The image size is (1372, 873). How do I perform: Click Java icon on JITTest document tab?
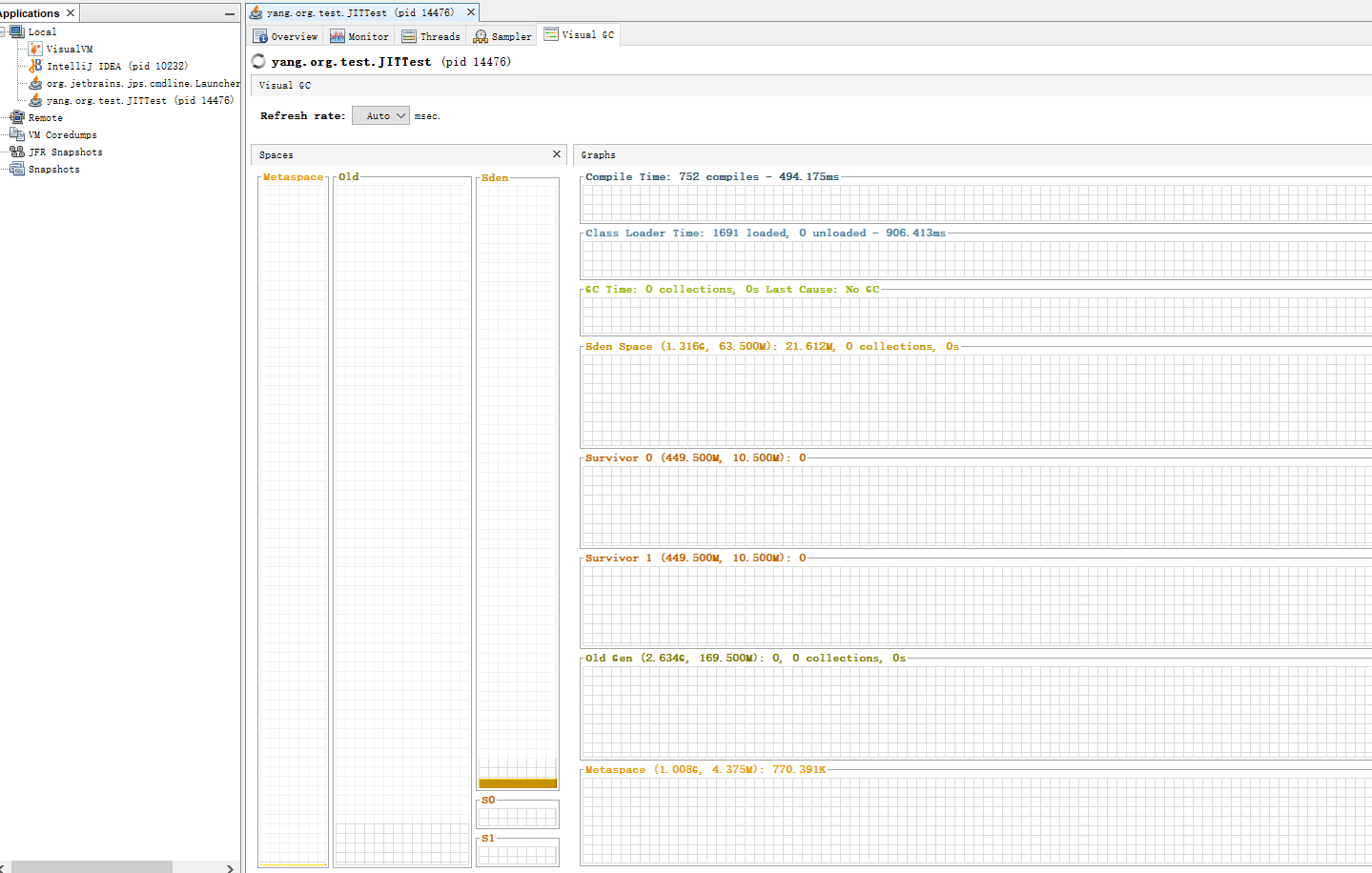256,12
